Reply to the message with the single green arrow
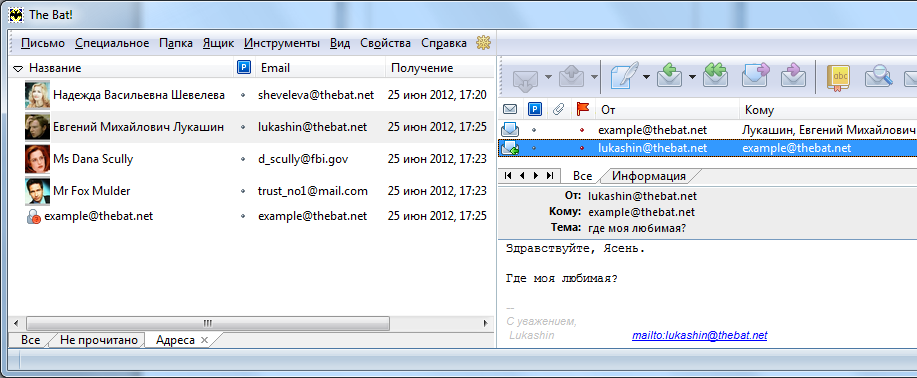The height and width of the screenshot is (378, 917). pyautogui.click(x=670, y=76)
